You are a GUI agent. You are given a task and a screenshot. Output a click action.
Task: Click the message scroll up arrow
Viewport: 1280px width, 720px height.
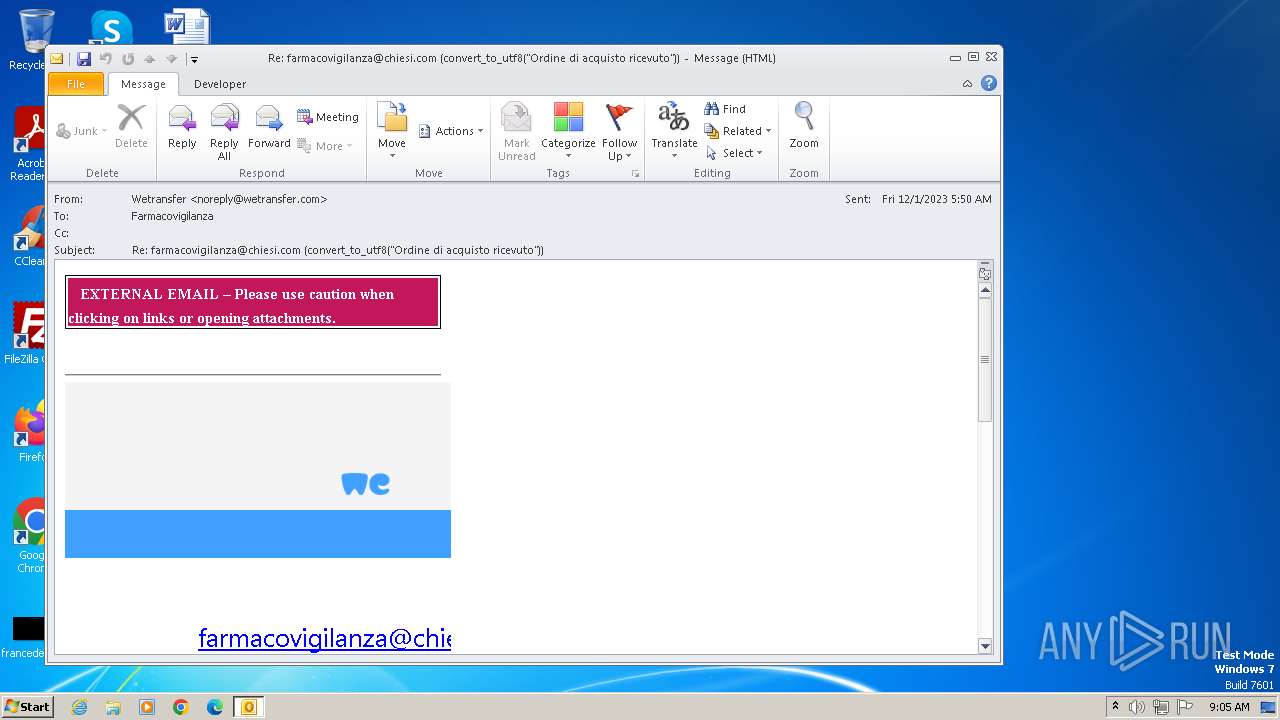pos(985,290)
